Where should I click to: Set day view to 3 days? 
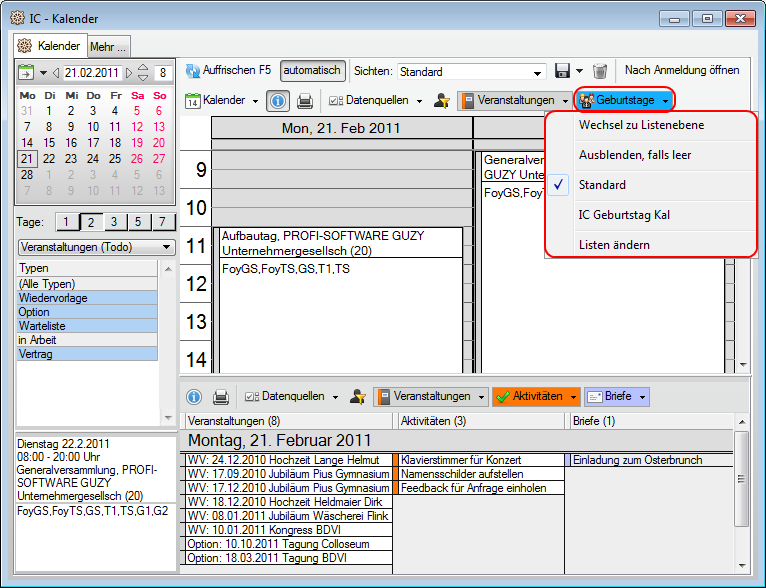(x=113, y=222)
